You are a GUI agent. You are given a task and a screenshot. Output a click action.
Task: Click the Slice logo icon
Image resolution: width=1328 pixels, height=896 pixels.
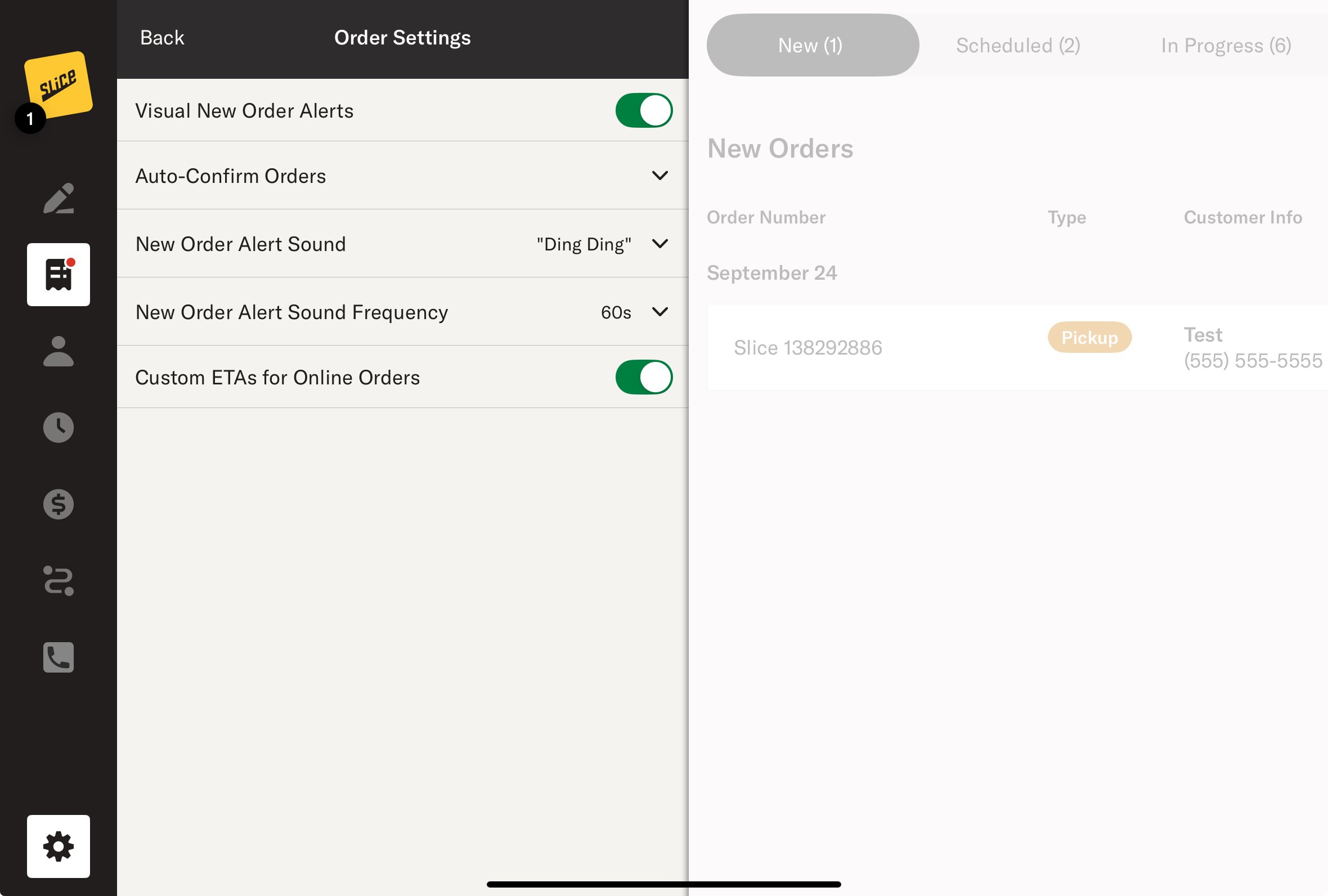pos(58,85)
